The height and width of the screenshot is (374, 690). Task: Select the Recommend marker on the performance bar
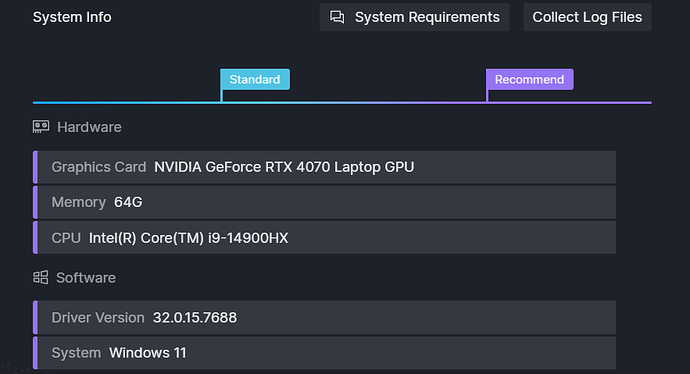[x=529, y=80]
